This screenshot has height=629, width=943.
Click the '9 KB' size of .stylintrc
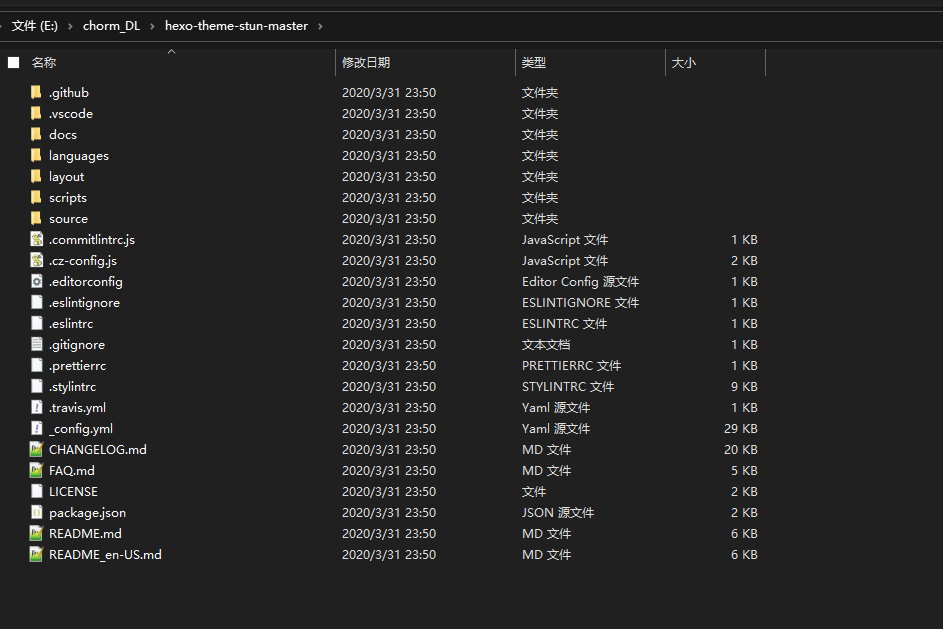pos(744,387)
